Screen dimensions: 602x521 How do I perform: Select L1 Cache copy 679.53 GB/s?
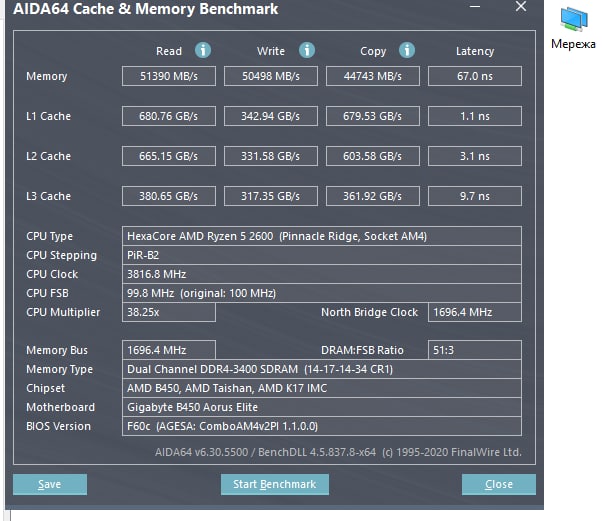click(373, 116)
